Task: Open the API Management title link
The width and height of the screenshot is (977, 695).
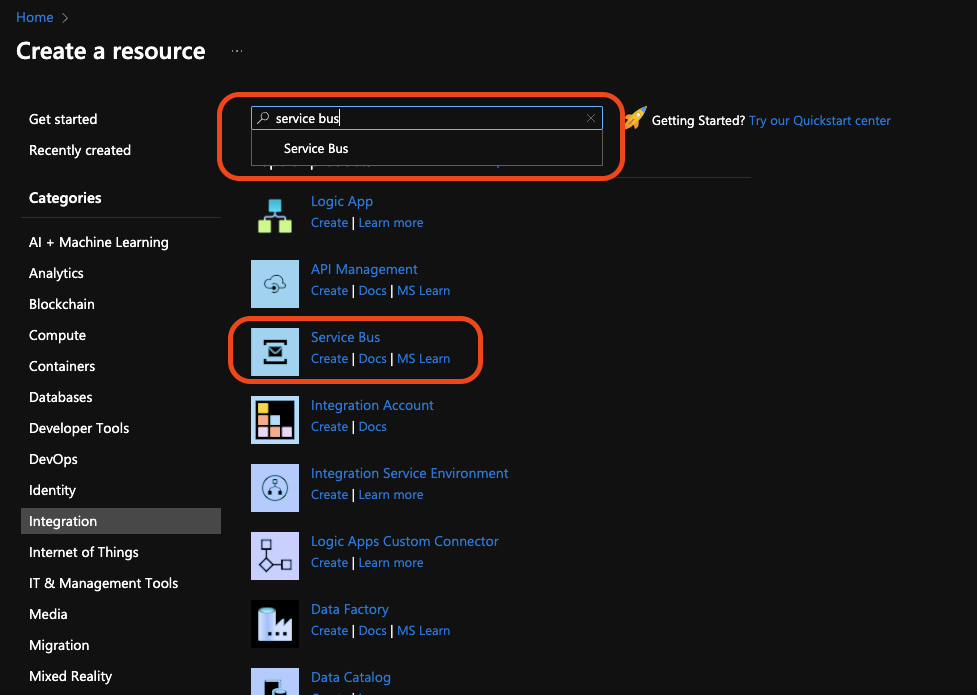Action: 365,269
